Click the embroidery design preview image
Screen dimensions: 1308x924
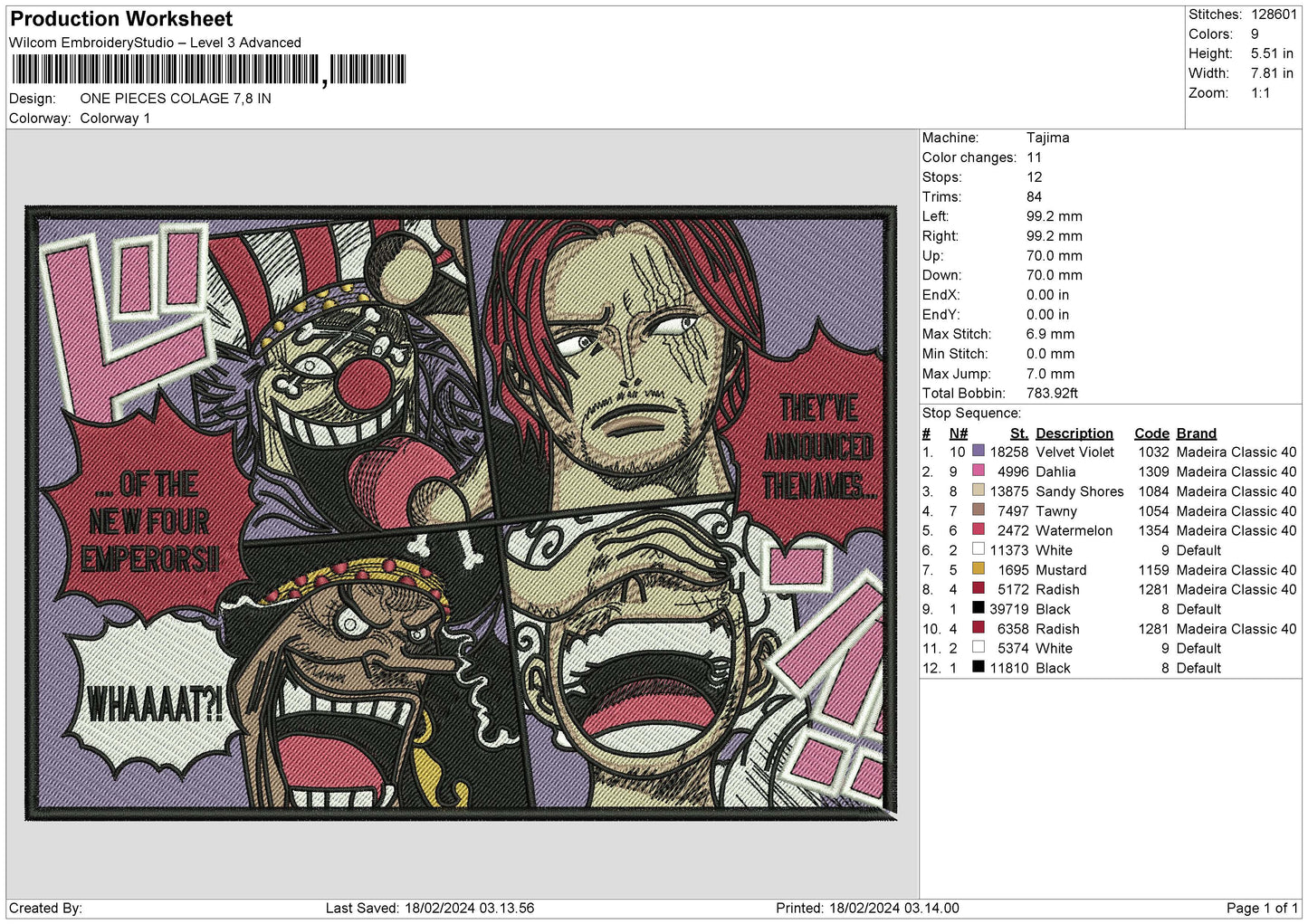[x=461, y=513]
